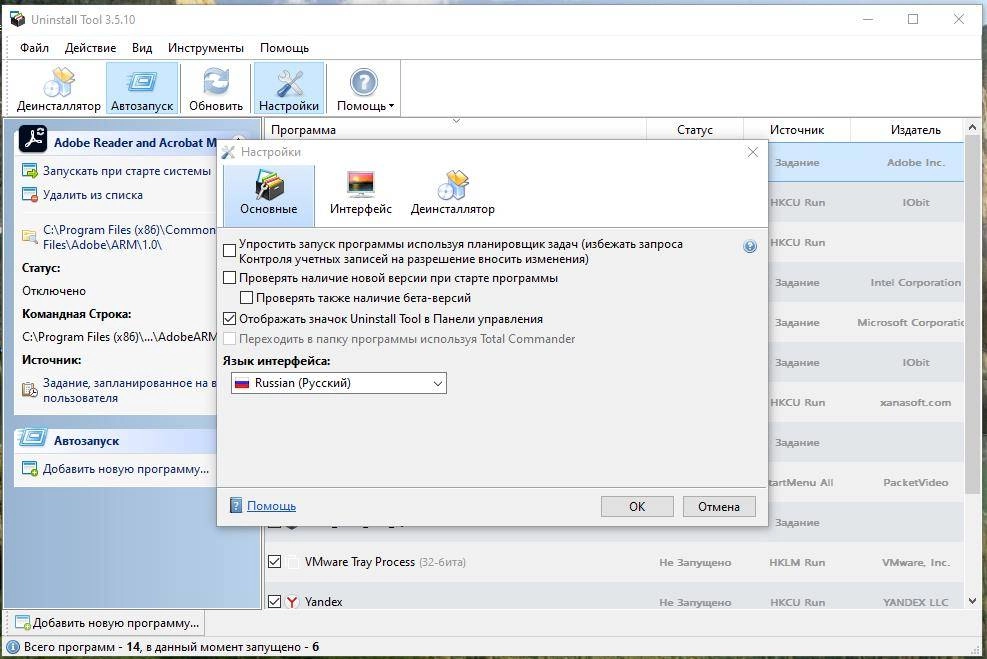Toggle the Yandex autorun checkbox

tap(274, 602)
